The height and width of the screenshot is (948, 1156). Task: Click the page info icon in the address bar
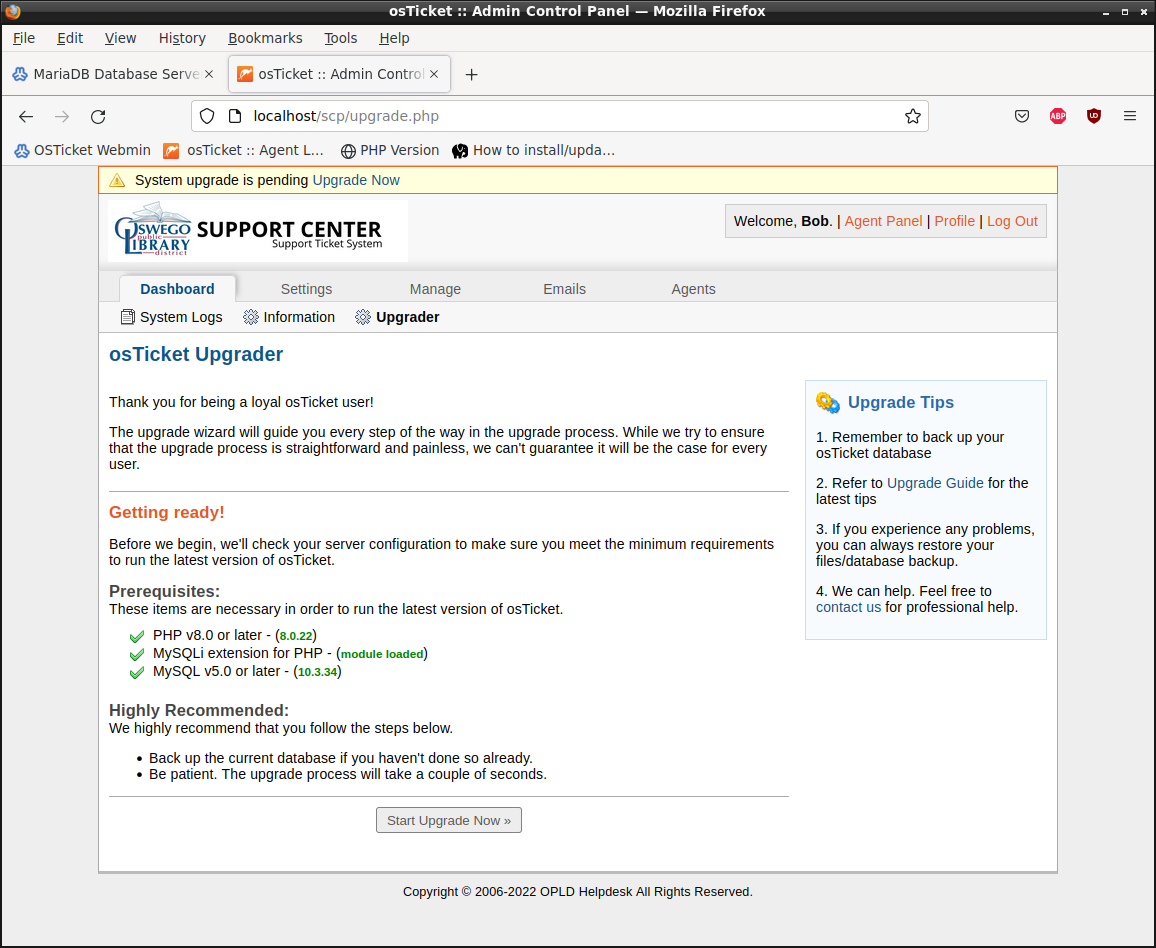tap(235, 116)
